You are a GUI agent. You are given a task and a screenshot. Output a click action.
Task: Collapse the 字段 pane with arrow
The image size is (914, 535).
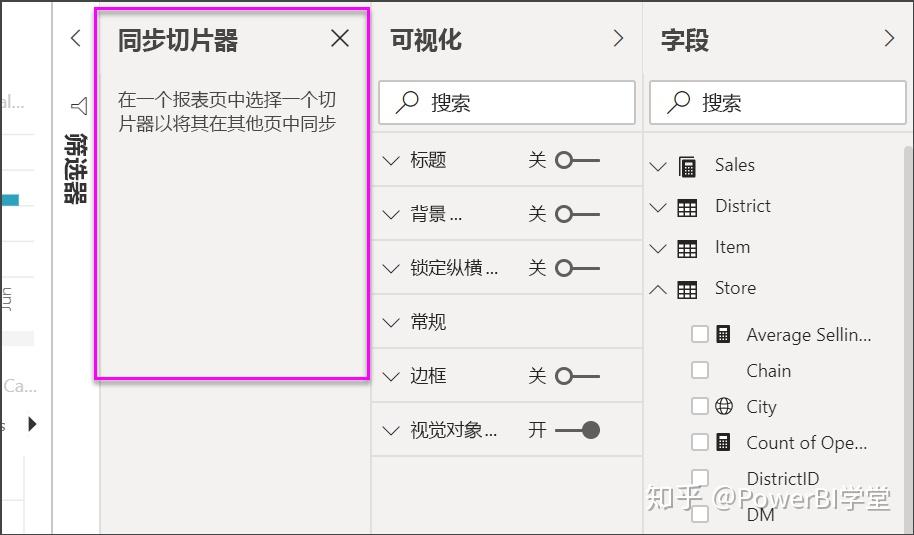pos(889,38)
